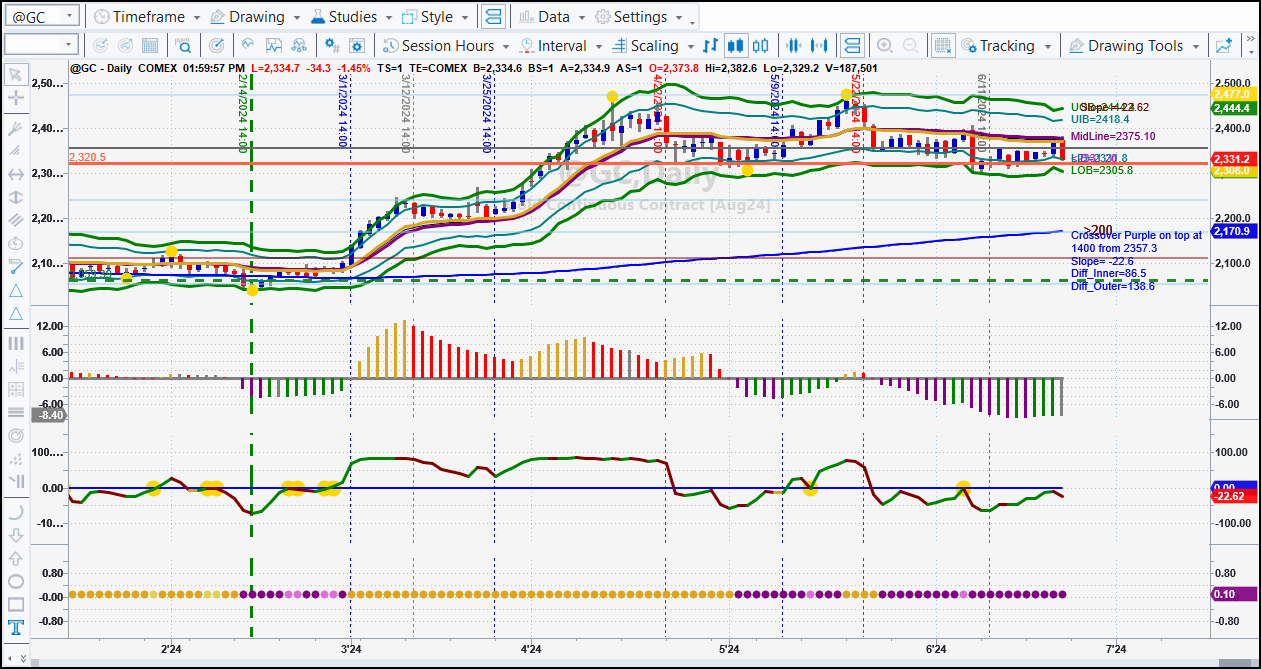
Task: Switch chart type to filled candlesticks
Action: 736,46
